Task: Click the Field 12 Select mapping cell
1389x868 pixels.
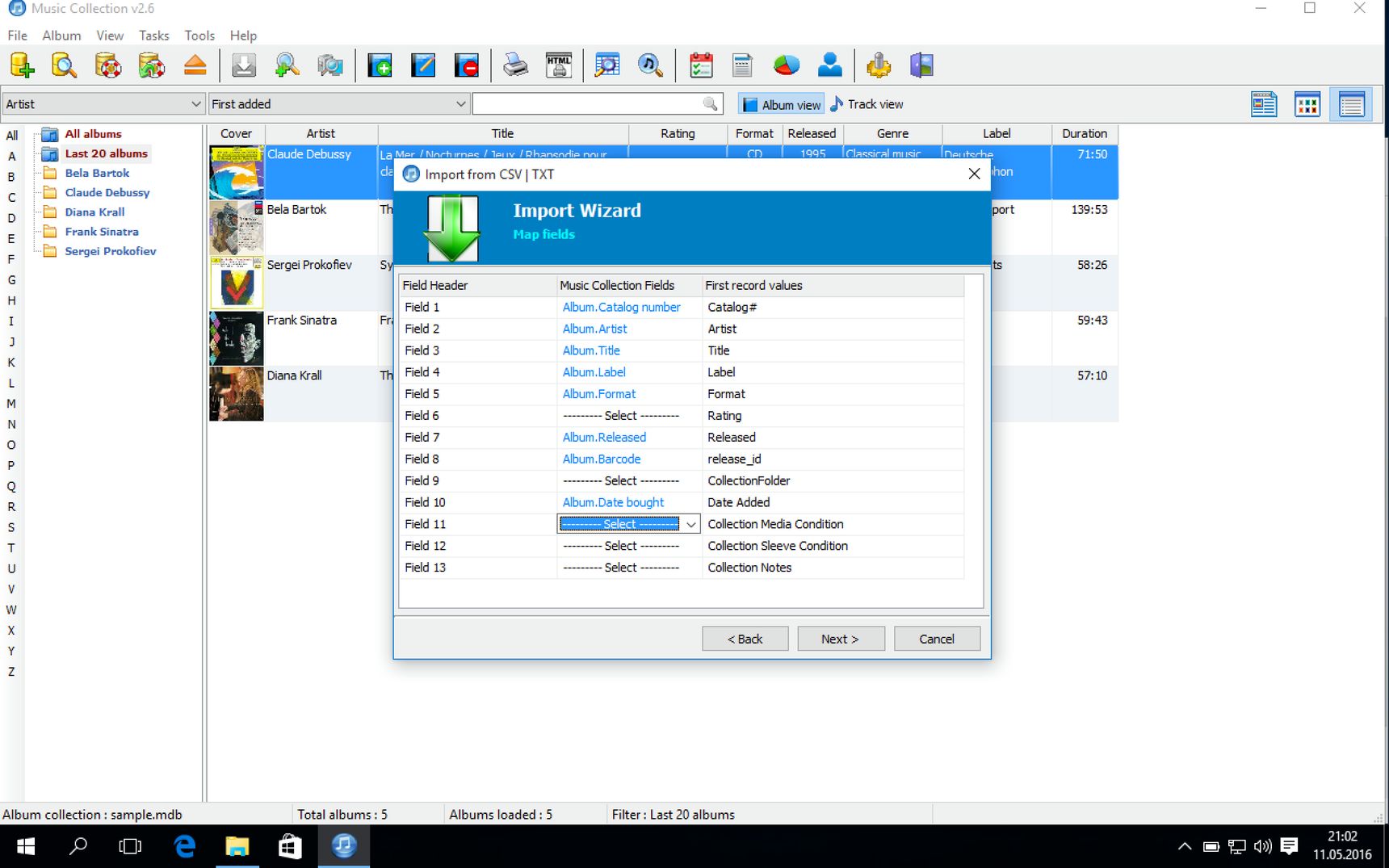Action: tap(629, 546)
